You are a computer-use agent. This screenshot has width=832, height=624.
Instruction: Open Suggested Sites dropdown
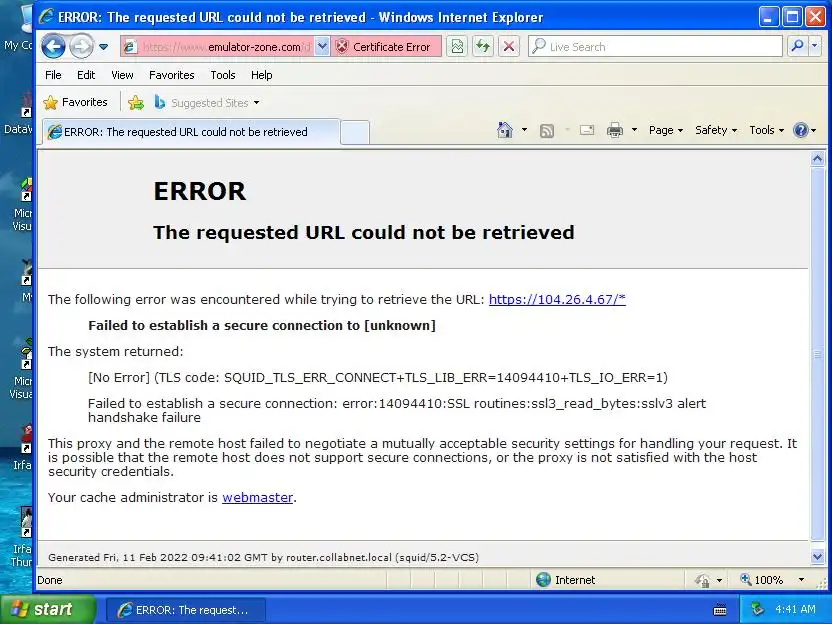coord(207,102)
